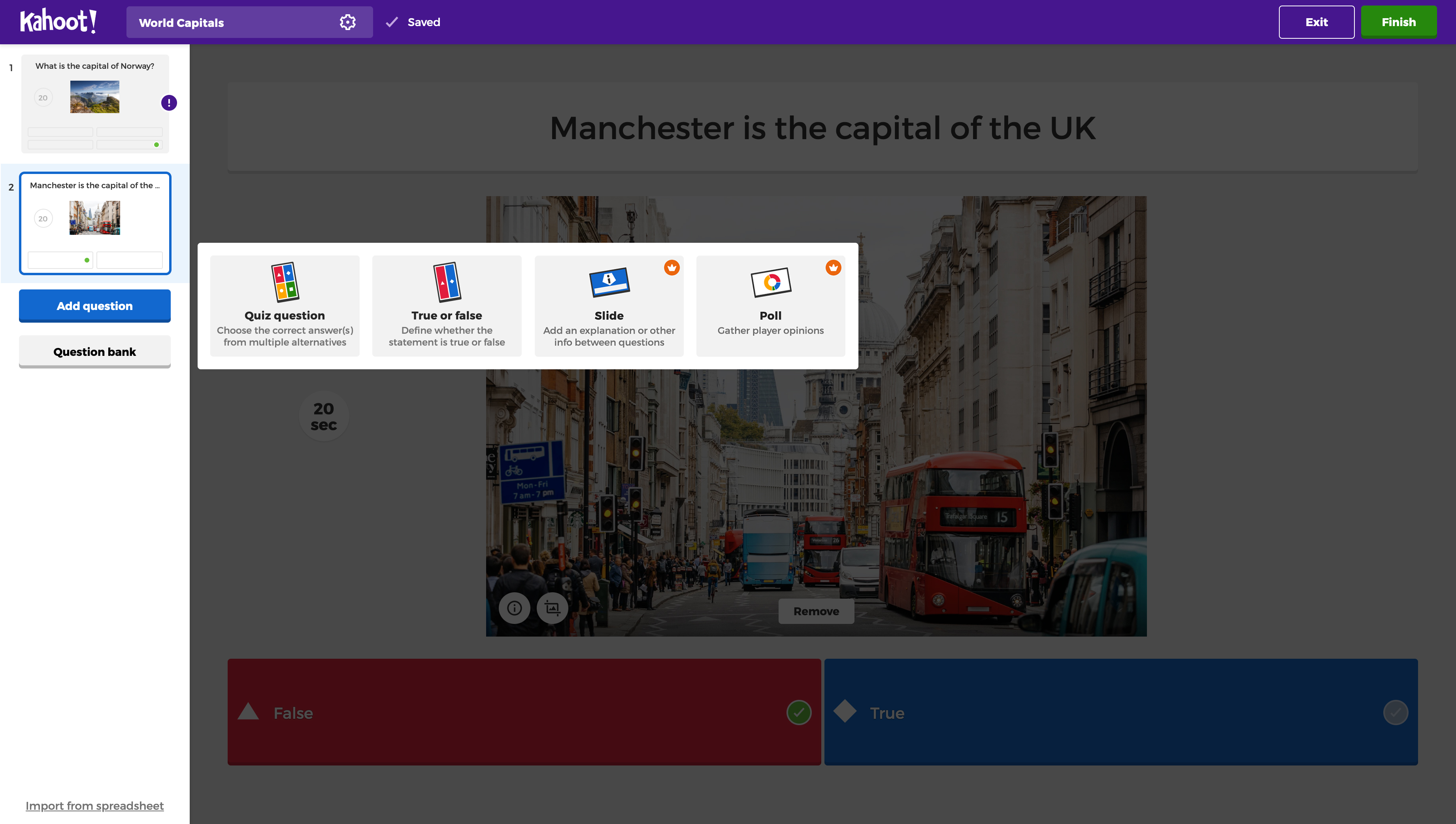Click the settings gear icon for World Capitals
1456x824 pixels.
point(349,22)
